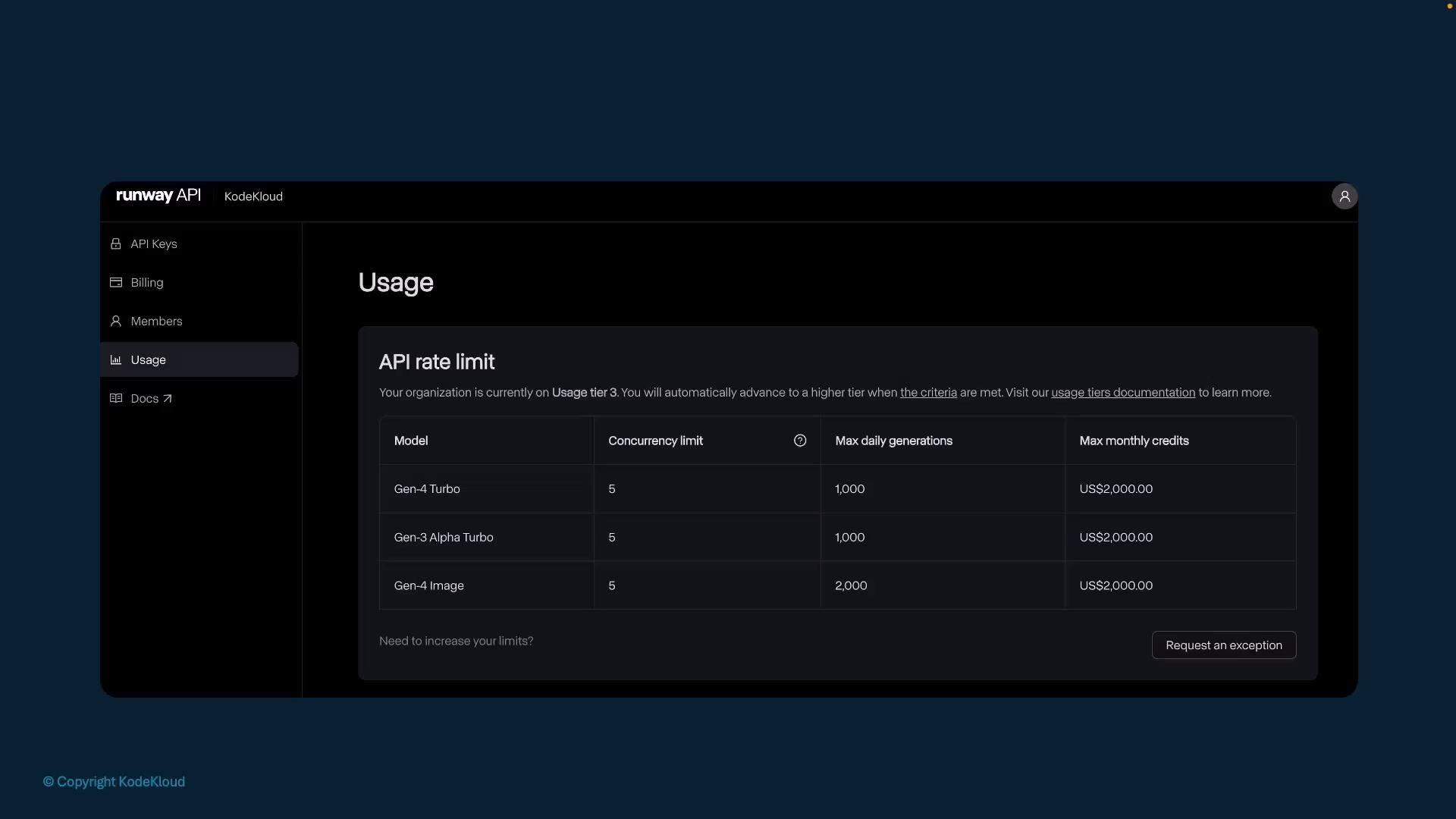Click the Copyright KodeKloud text
1456x819 pixels.
click(x=114, y=782)
